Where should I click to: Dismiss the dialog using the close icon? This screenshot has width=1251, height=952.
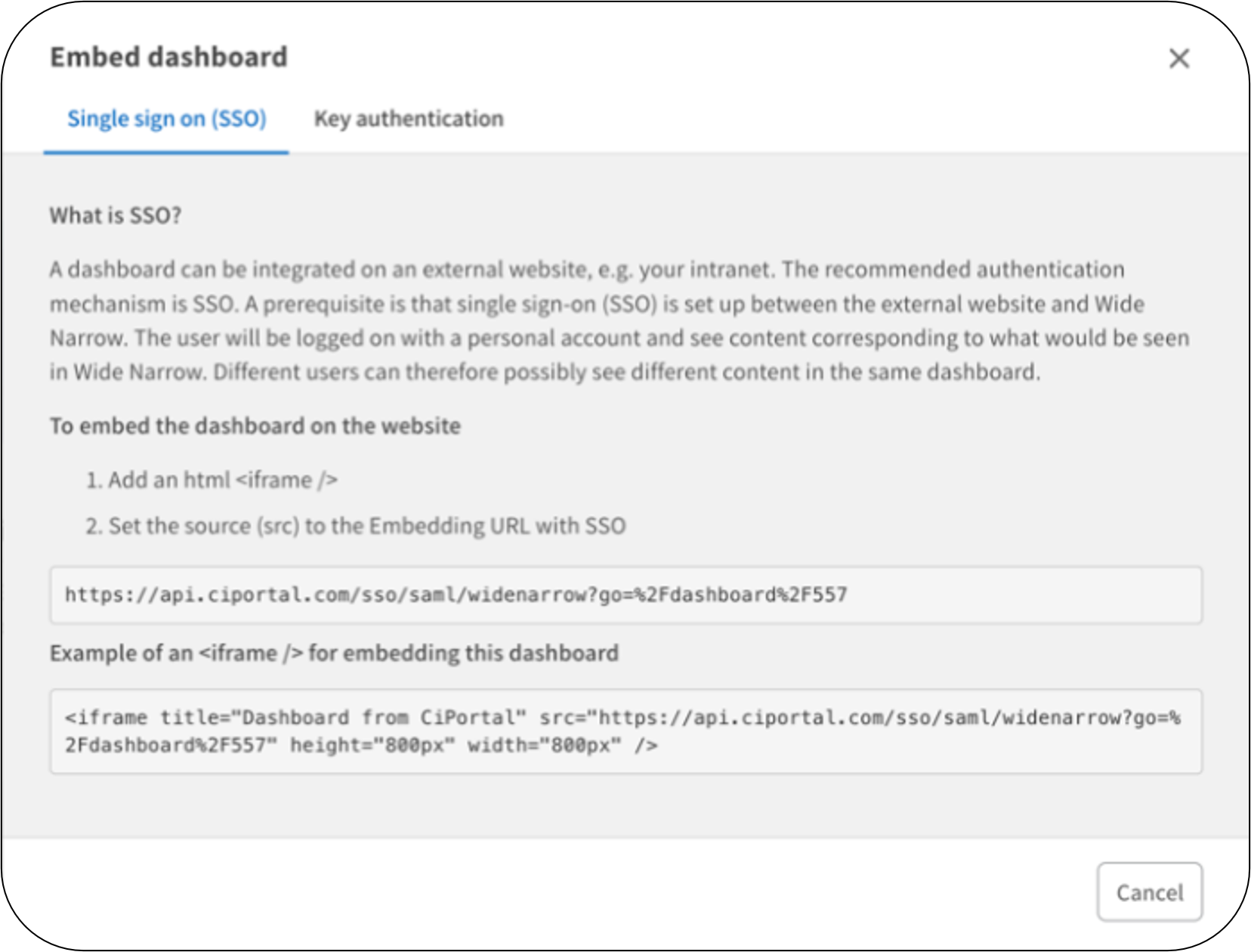point(1181,57)
